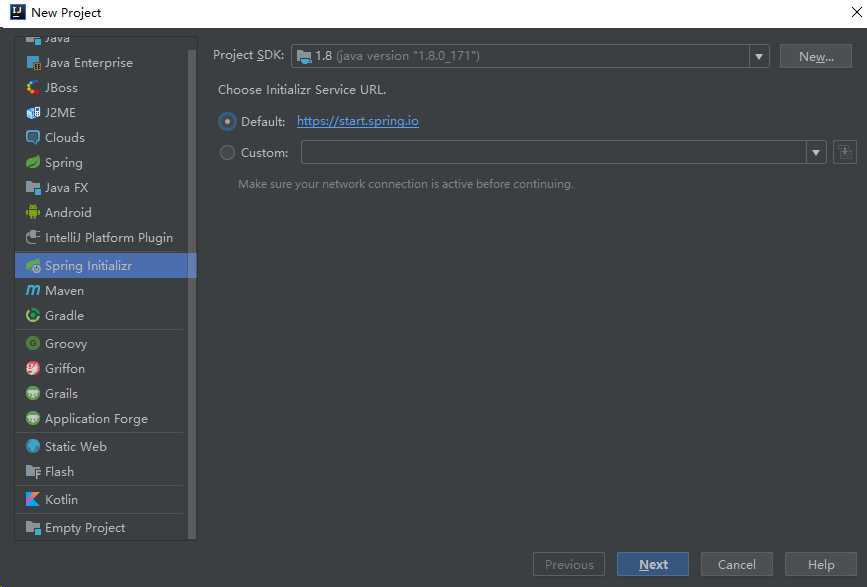Click the Android robot icon
867x587 pixels.
[33, 212]
